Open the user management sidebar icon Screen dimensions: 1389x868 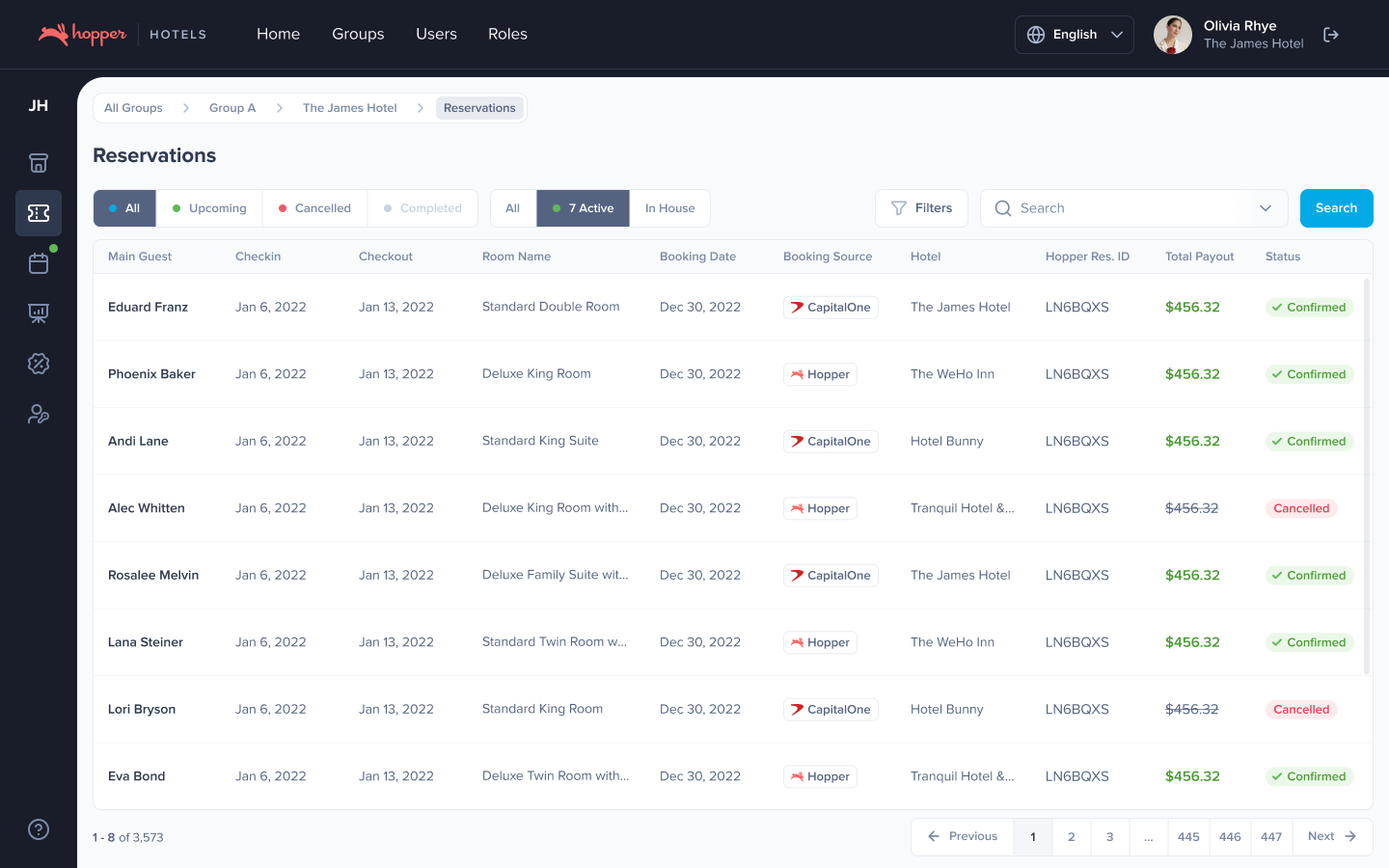tap(39, 414)
